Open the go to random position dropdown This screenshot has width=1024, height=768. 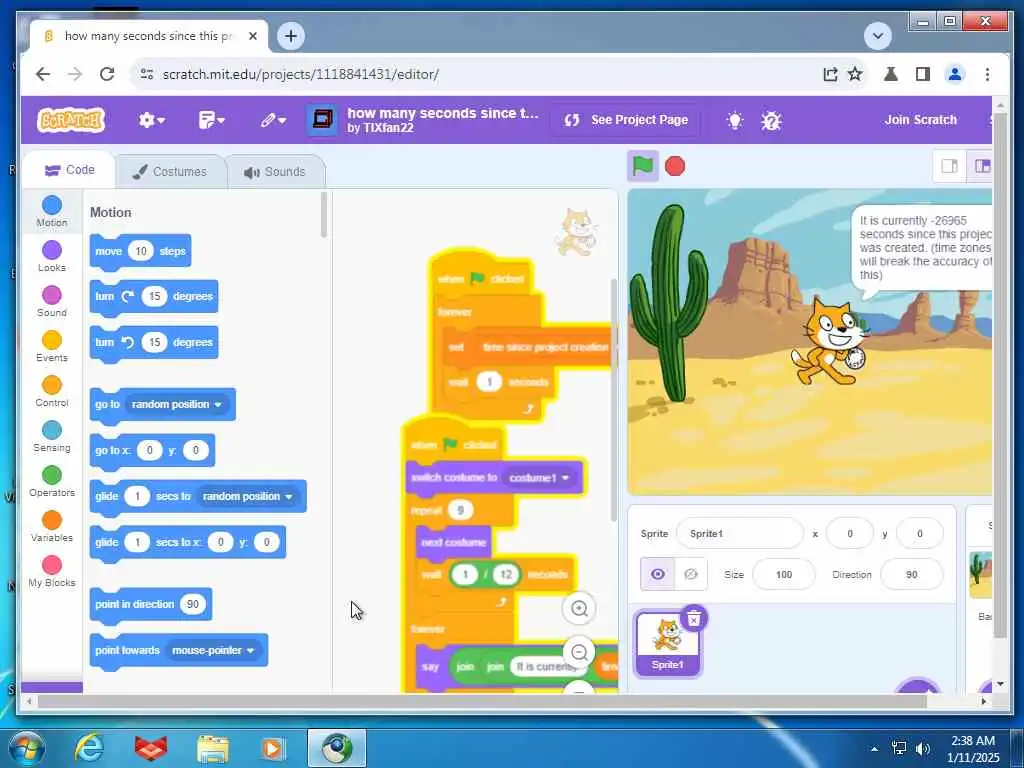(x=176, y=404)
